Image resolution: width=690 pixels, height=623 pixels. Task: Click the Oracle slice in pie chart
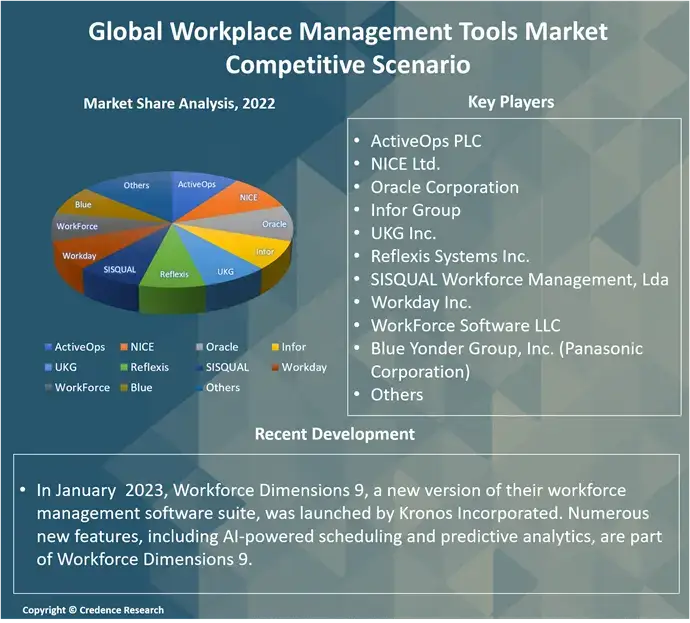(273, 224)
